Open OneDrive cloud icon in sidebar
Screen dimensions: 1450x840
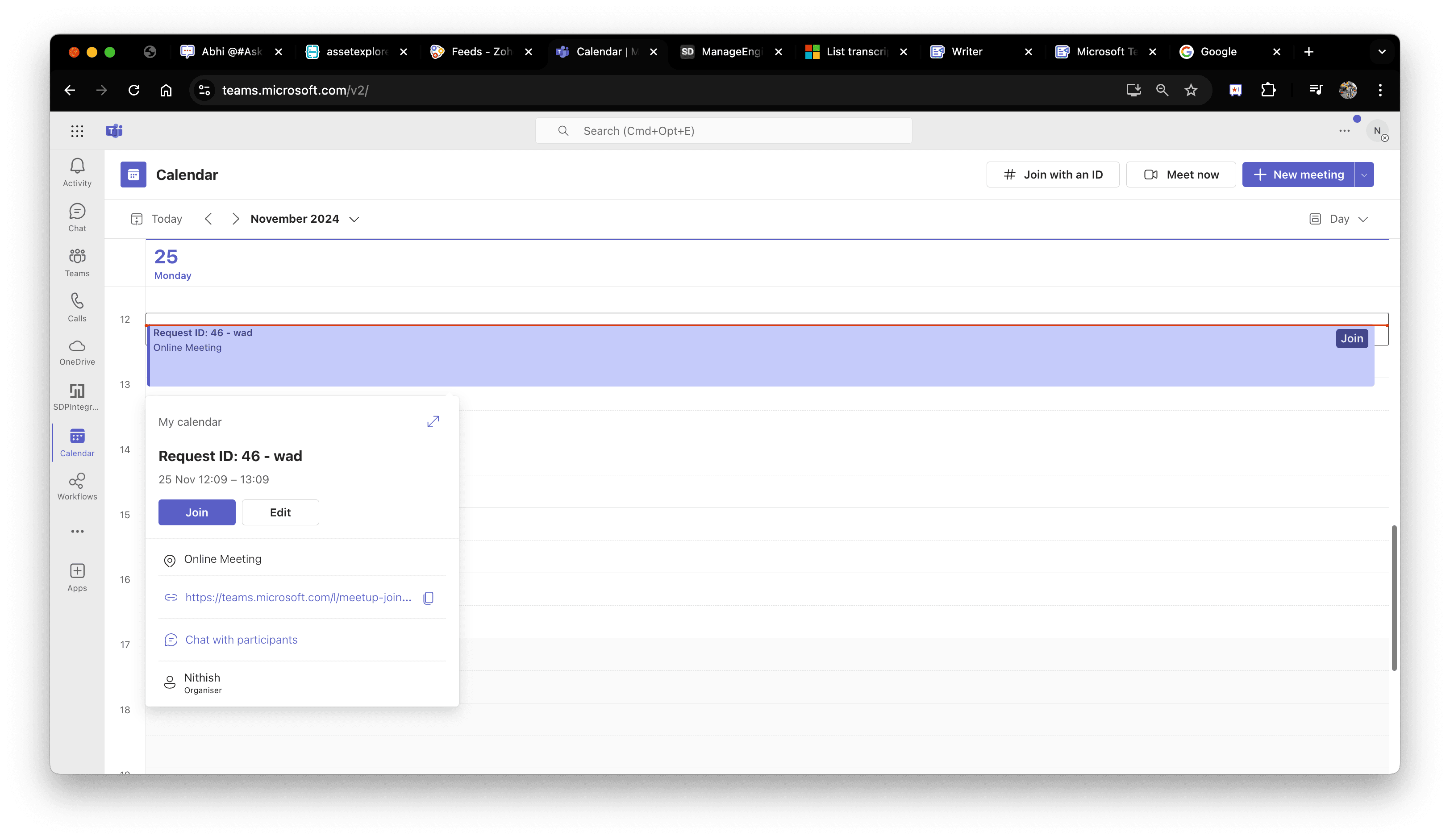77,352
